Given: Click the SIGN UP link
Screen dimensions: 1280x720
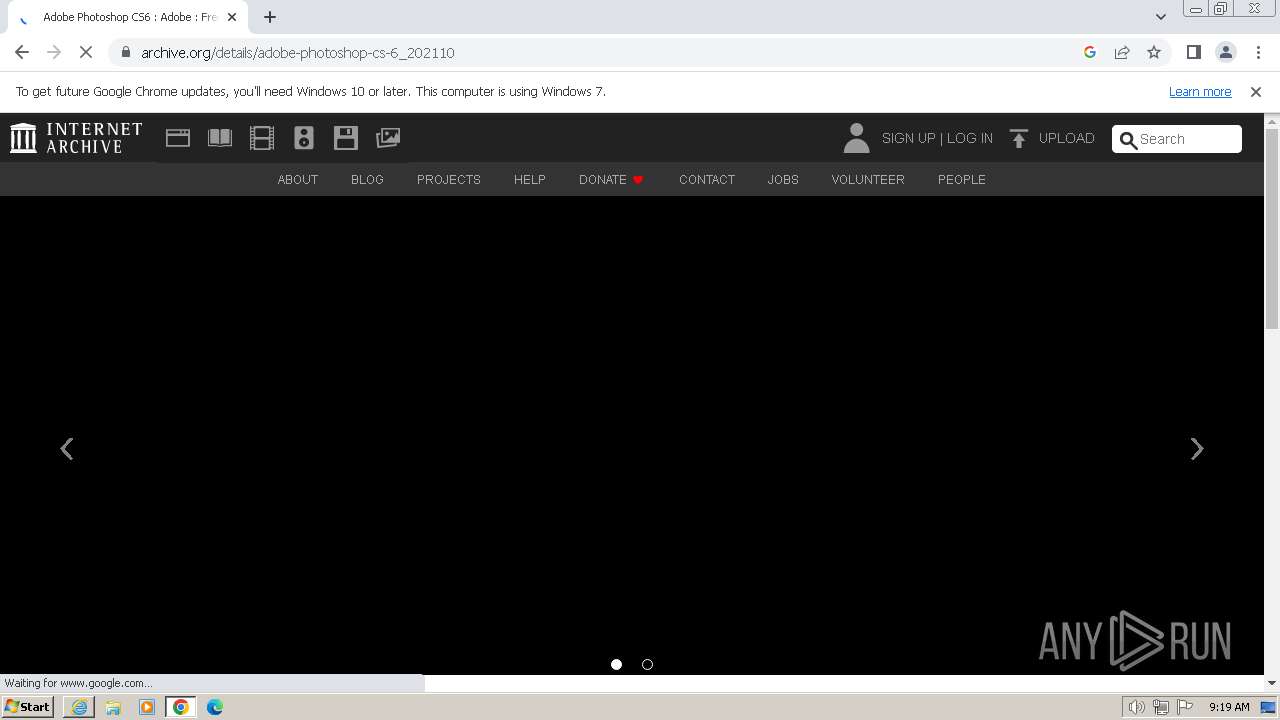Looking at the screenshot, I should [x=908, y=138].
